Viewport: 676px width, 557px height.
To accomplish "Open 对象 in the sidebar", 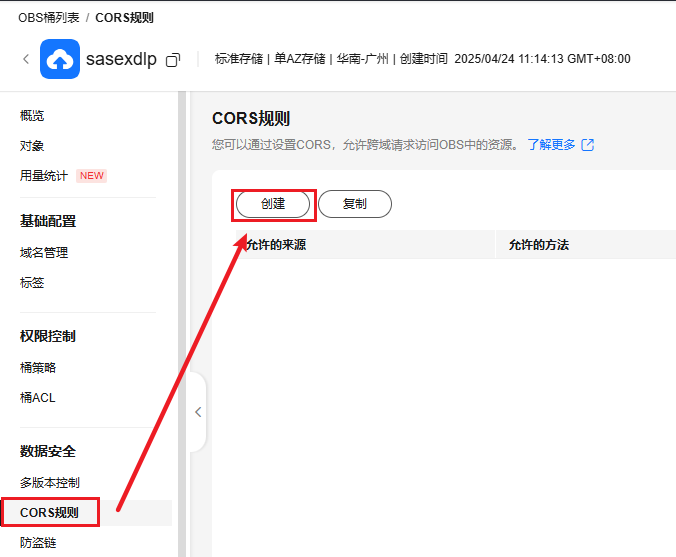I will tap(32, 146).
